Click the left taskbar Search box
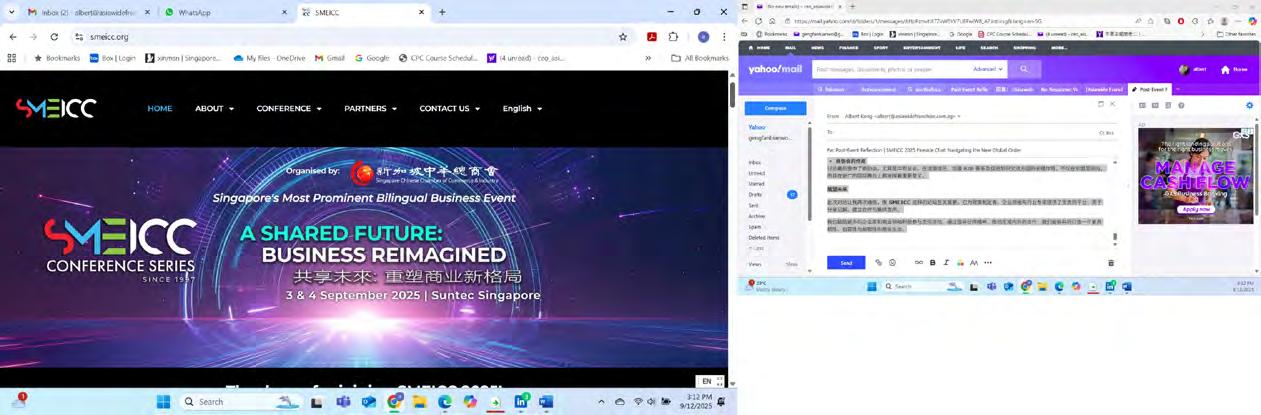The width and height of the screenshot is (1261, 415). click(242, 402)
